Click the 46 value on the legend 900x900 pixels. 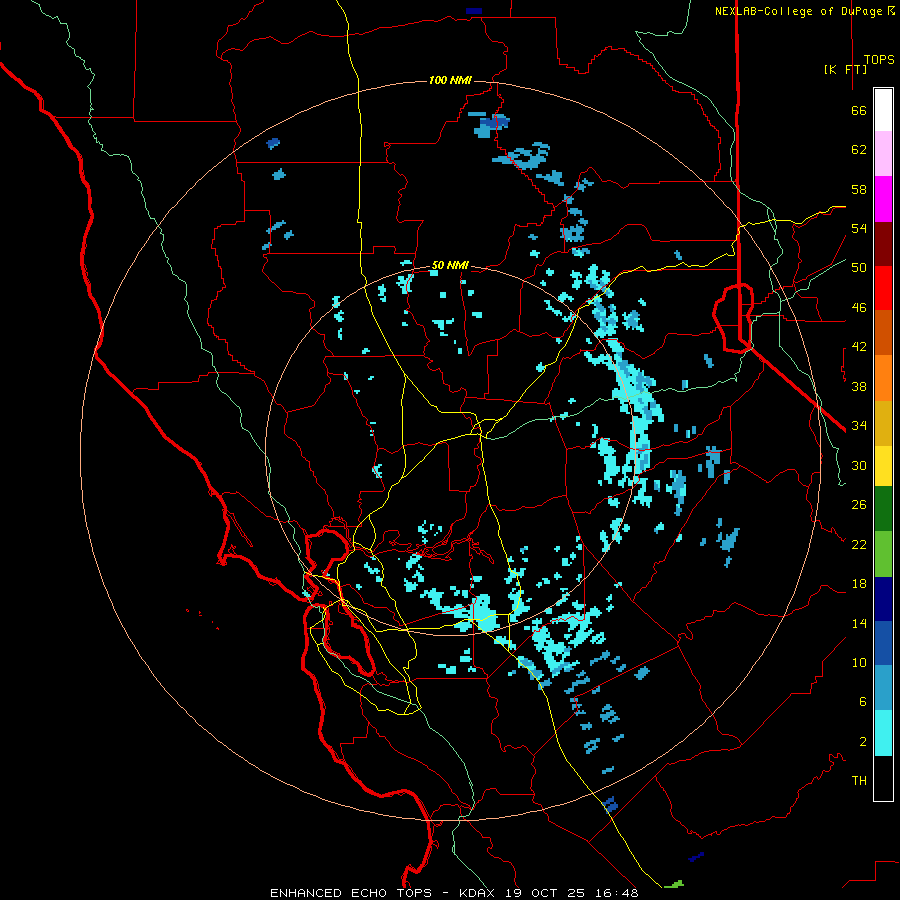coord(859,308)
